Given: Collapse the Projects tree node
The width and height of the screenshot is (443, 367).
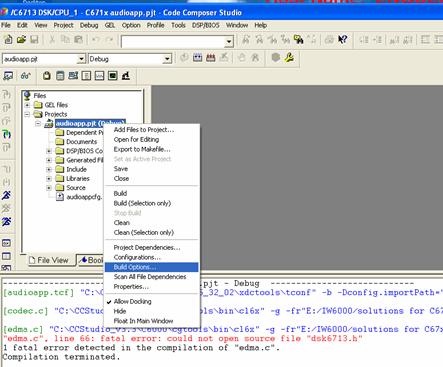Looking at the screenshot, I should click(x=28, y=114).
